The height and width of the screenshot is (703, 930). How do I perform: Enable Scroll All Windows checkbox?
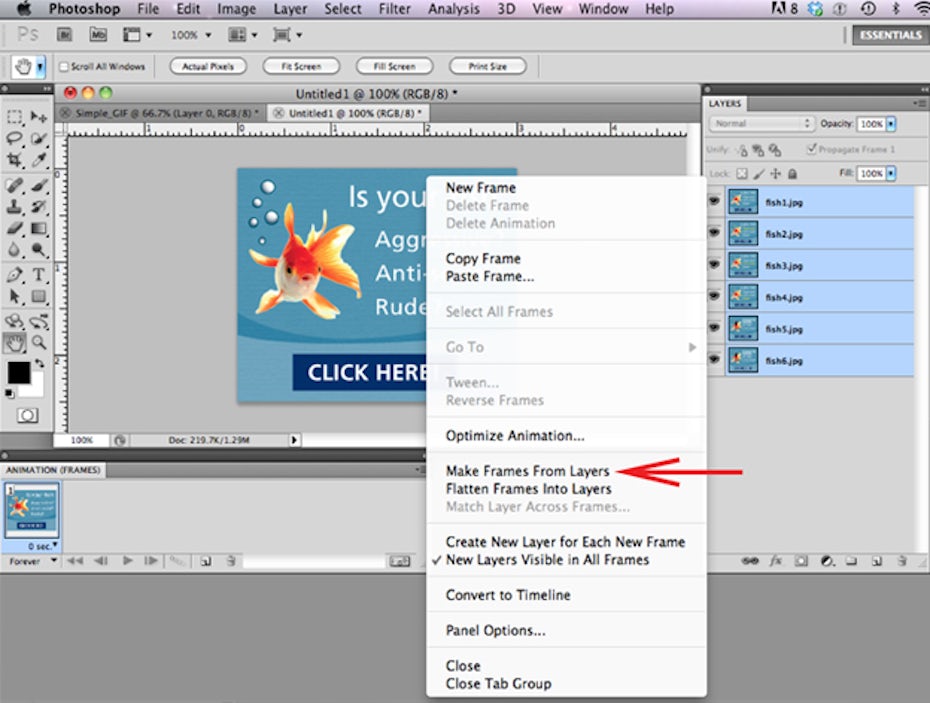click(x=64, y=67)
